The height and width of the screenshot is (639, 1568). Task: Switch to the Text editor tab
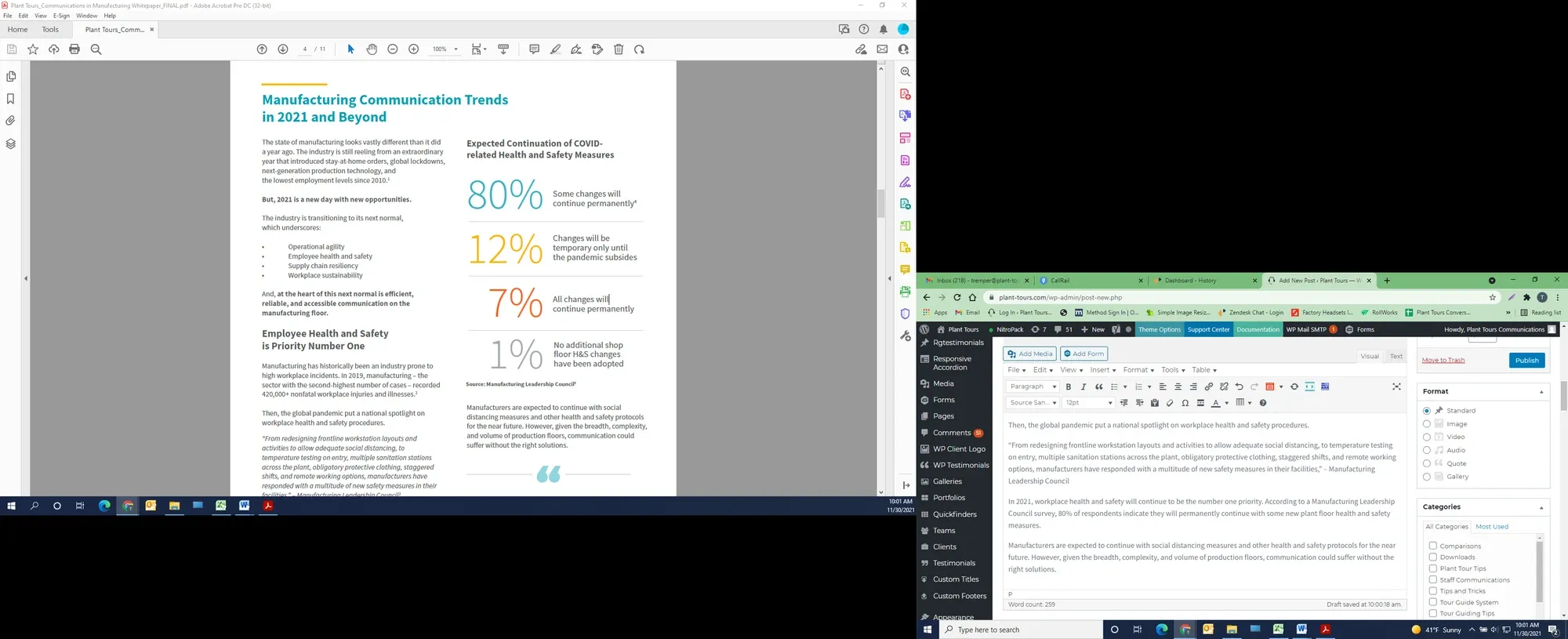1396,356
